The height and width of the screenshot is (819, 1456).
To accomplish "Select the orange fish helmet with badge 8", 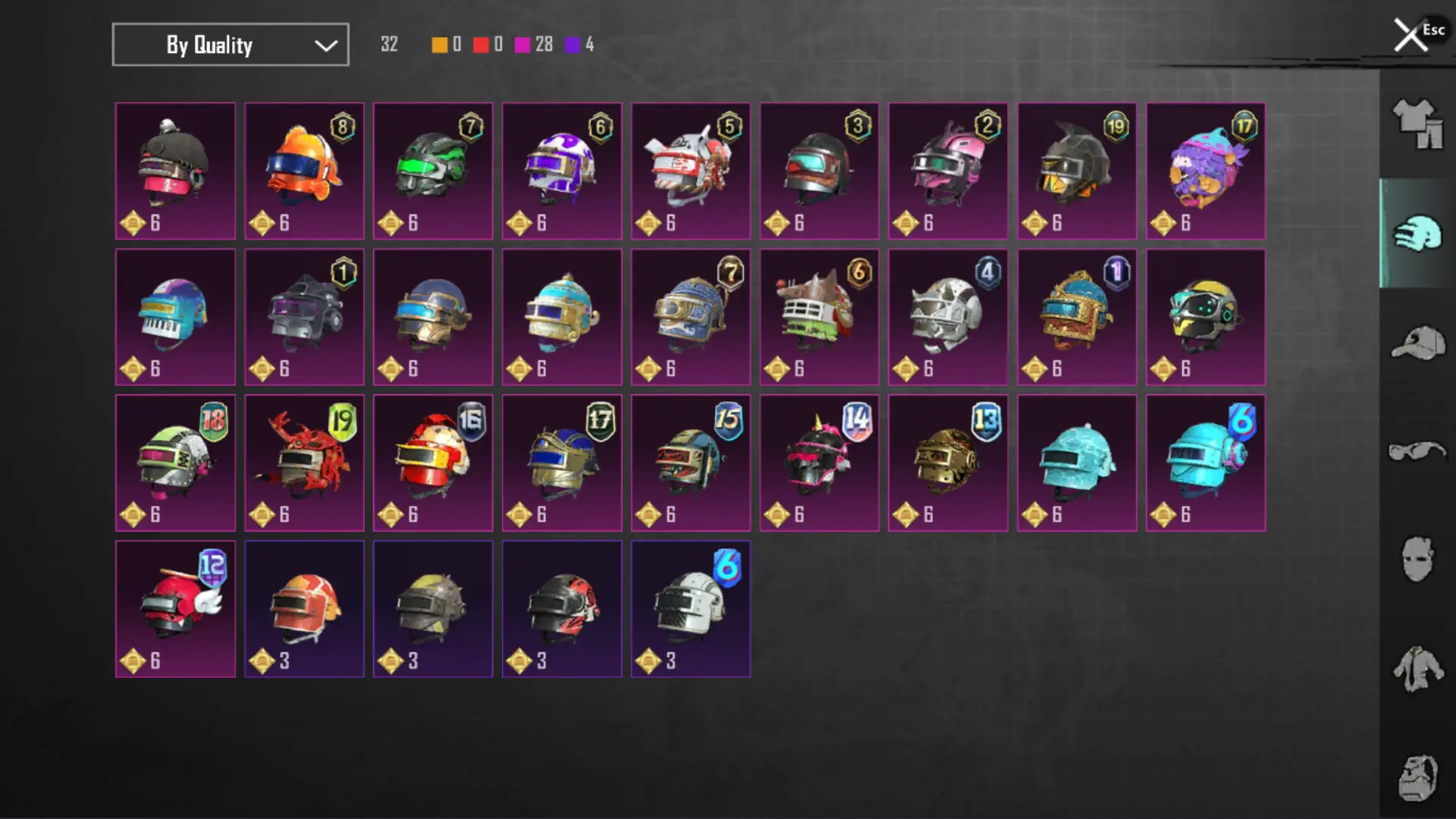I will (304, 171).
